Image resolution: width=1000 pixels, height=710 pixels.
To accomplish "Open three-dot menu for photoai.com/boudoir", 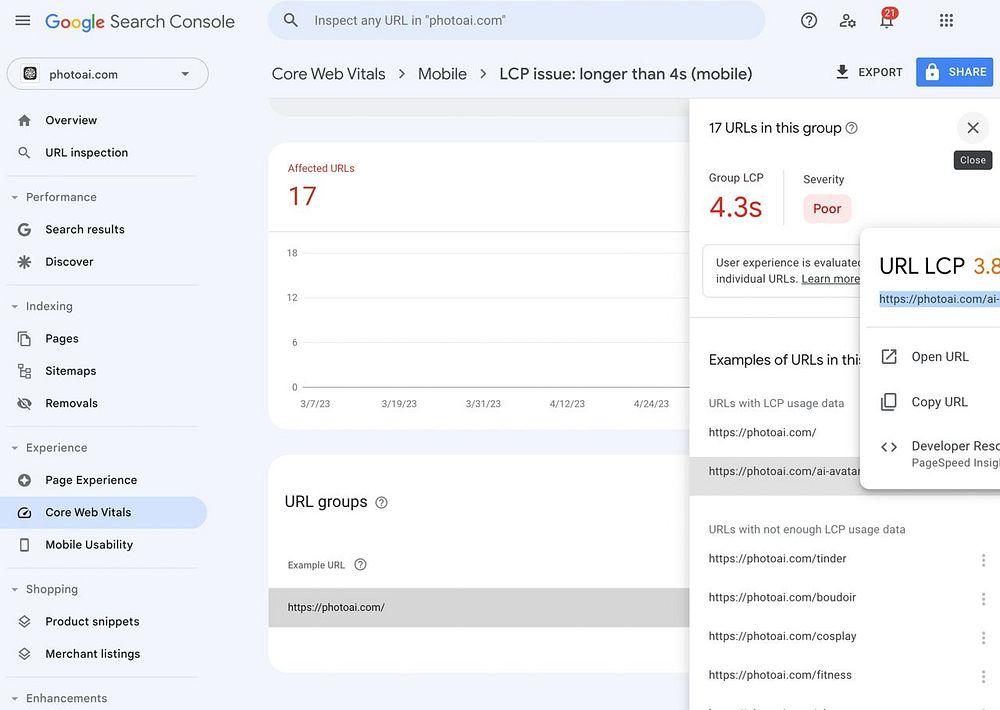I will [x=983, y=599].
